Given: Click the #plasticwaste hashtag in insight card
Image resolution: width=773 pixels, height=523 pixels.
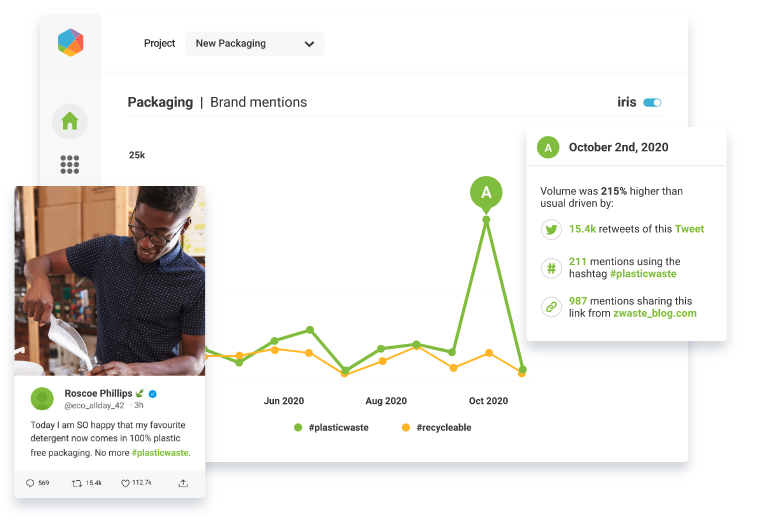Looking at the screenshot, I should point(642,274).
